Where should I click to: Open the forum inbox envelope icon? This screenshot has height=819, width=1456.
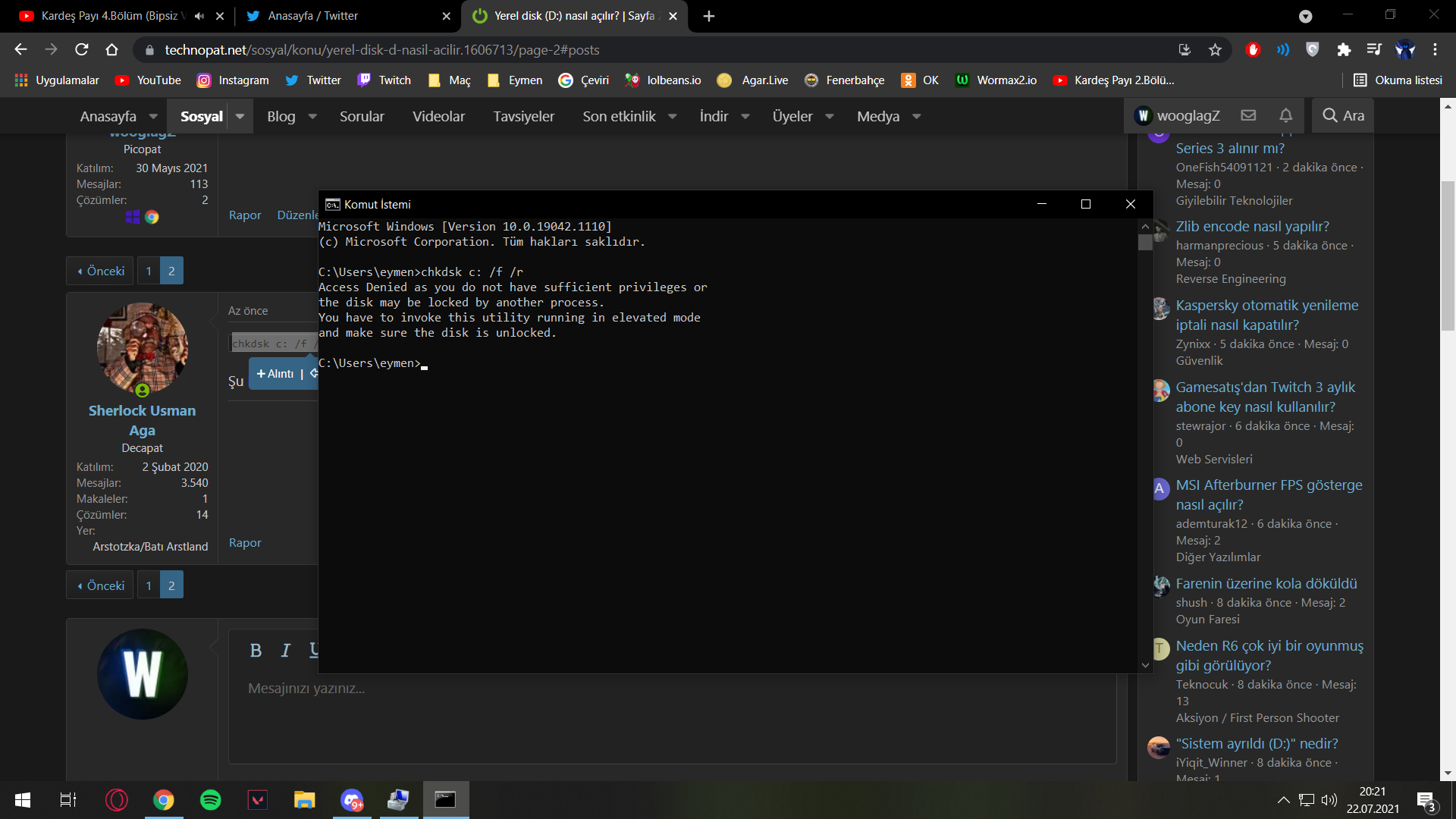pyautogui.click(x=1248, y=115)
